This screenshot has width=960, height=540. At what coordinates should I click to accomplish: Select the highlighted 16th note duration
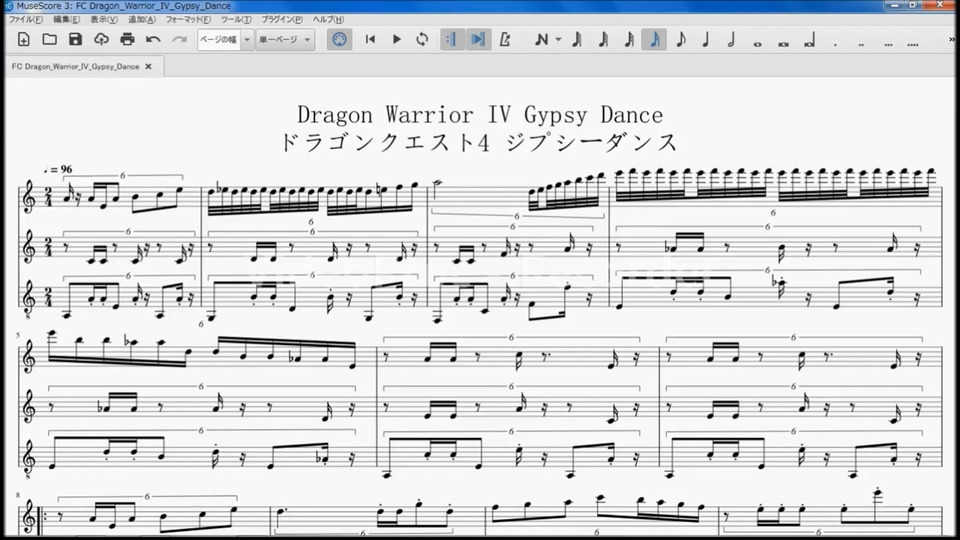coord(654,40)
